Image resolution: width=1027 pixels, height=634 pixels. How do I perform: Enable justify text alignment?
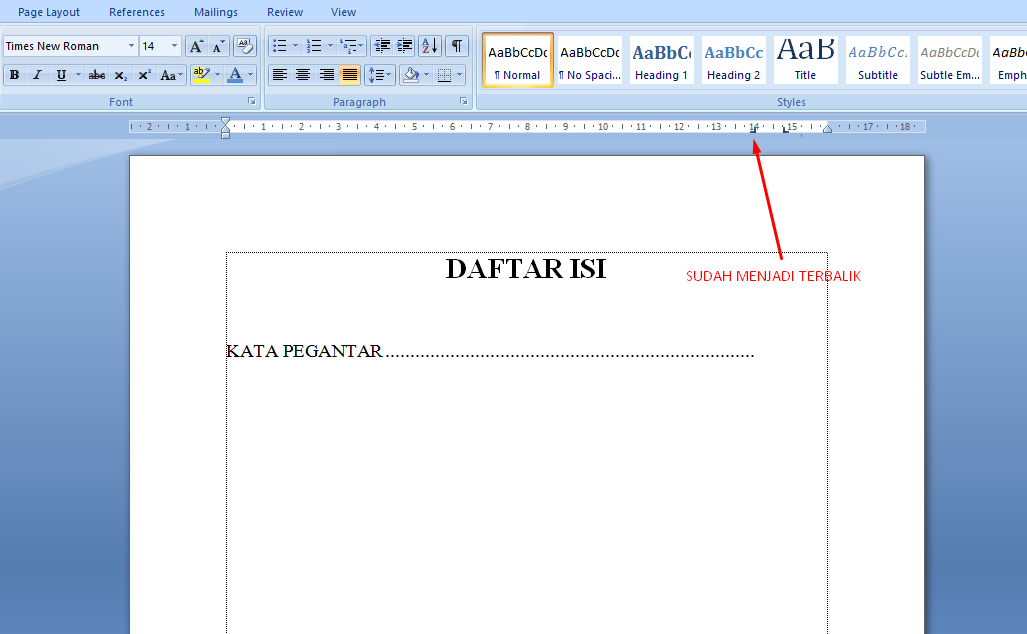350,75
